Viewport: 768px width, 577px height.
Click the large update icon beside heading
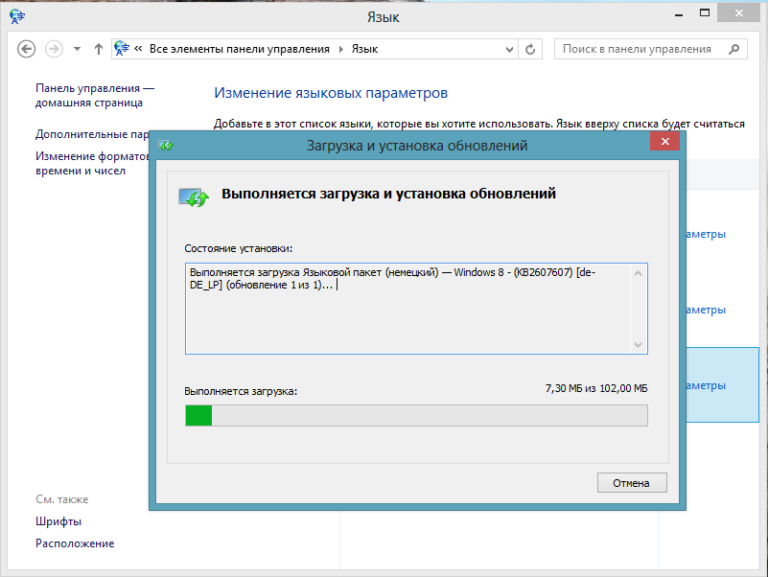tap(193, 197)
